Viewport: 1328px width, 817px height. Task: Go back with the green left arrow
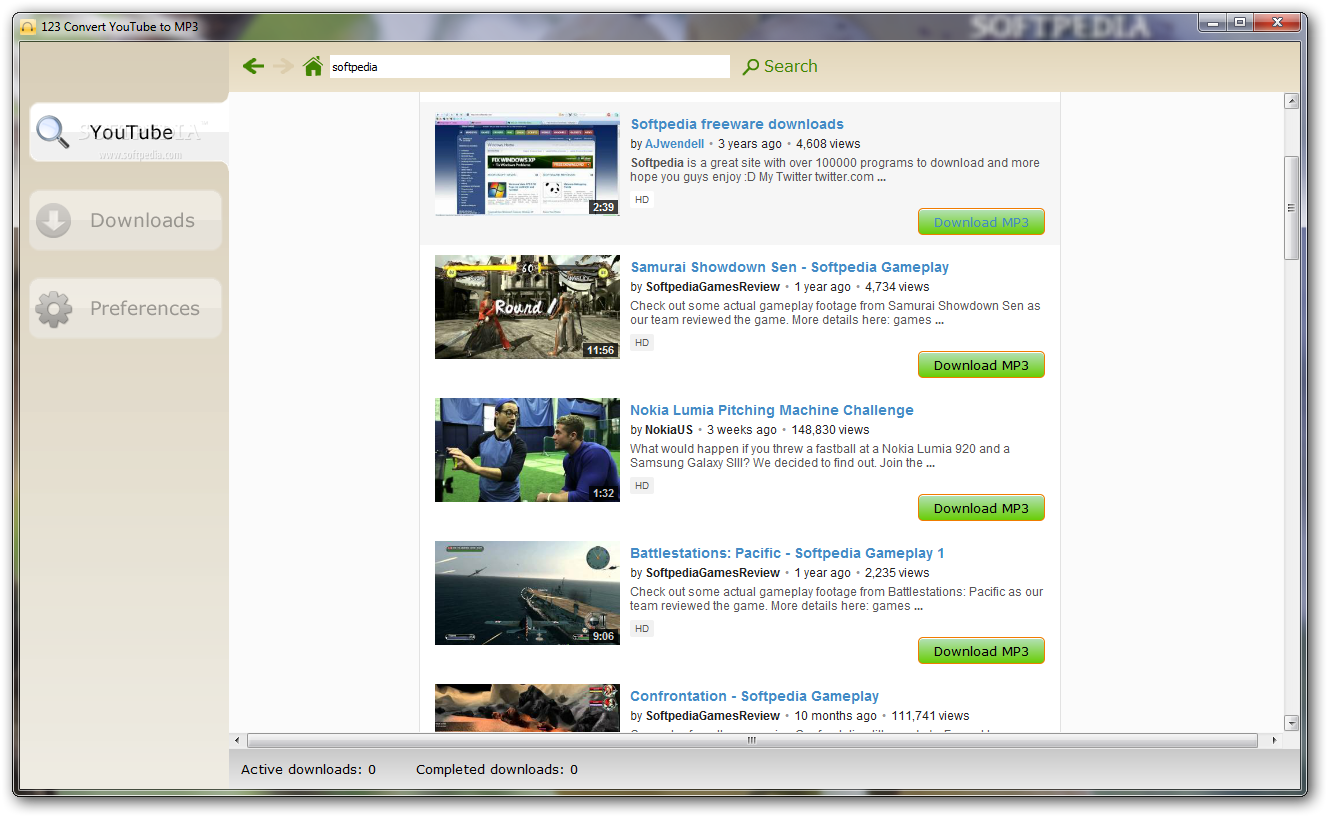[253, 66]
